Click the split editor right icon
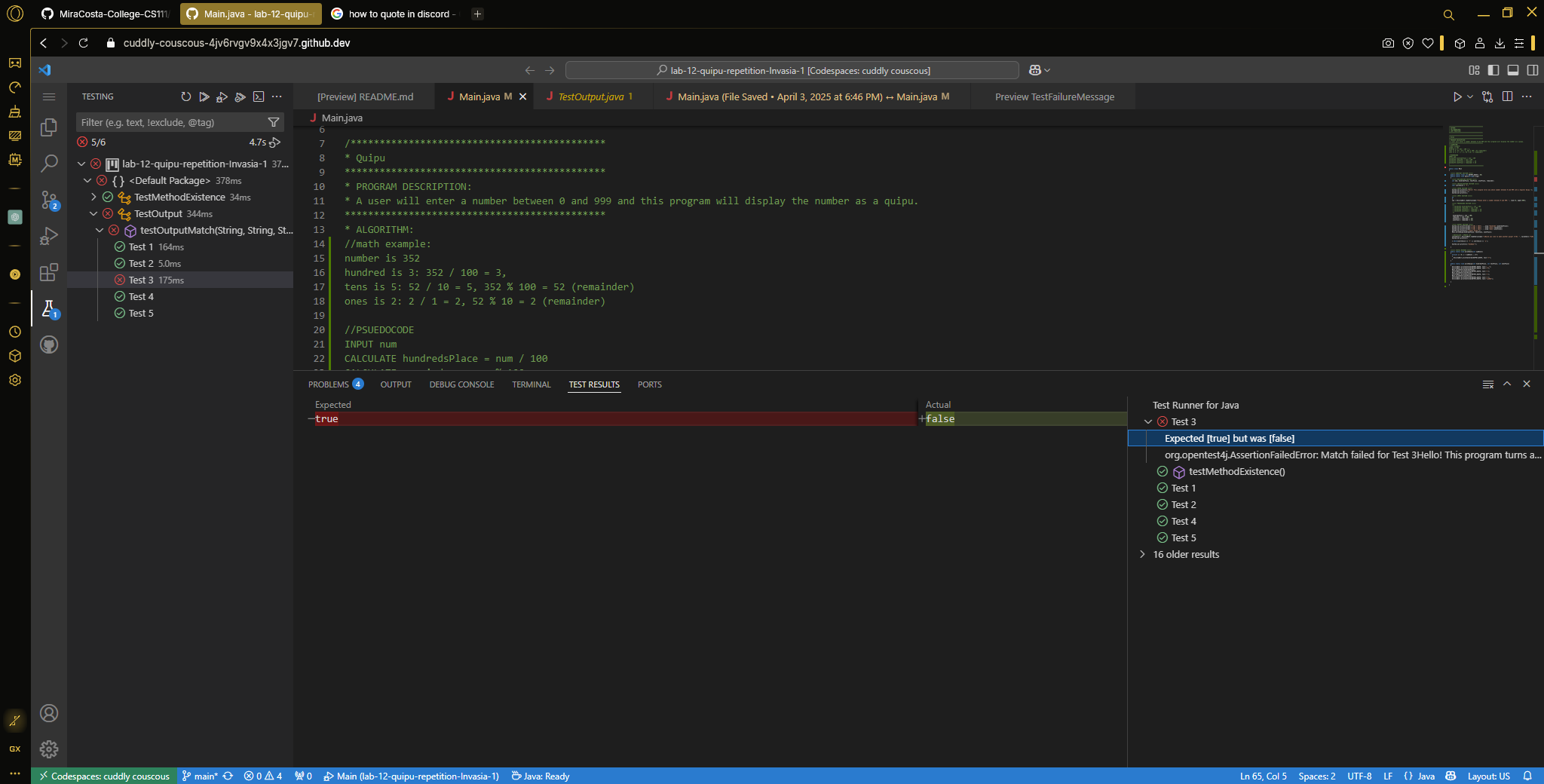 click(x=1507, y=96)
